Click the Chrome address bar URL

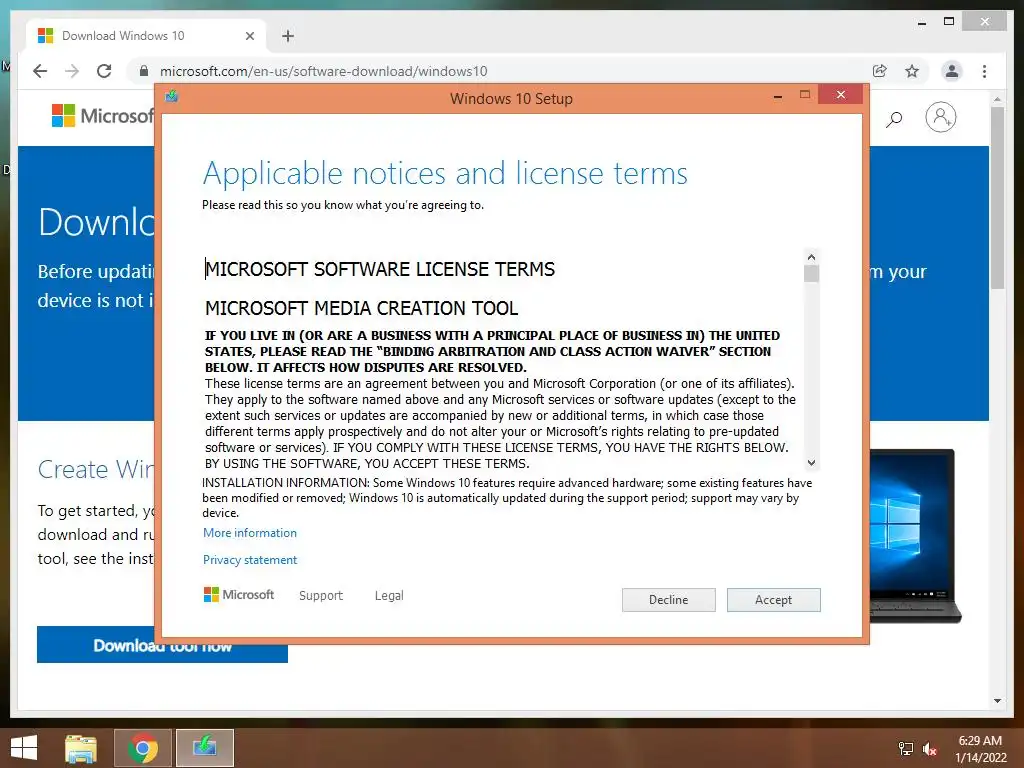point(324,71)
